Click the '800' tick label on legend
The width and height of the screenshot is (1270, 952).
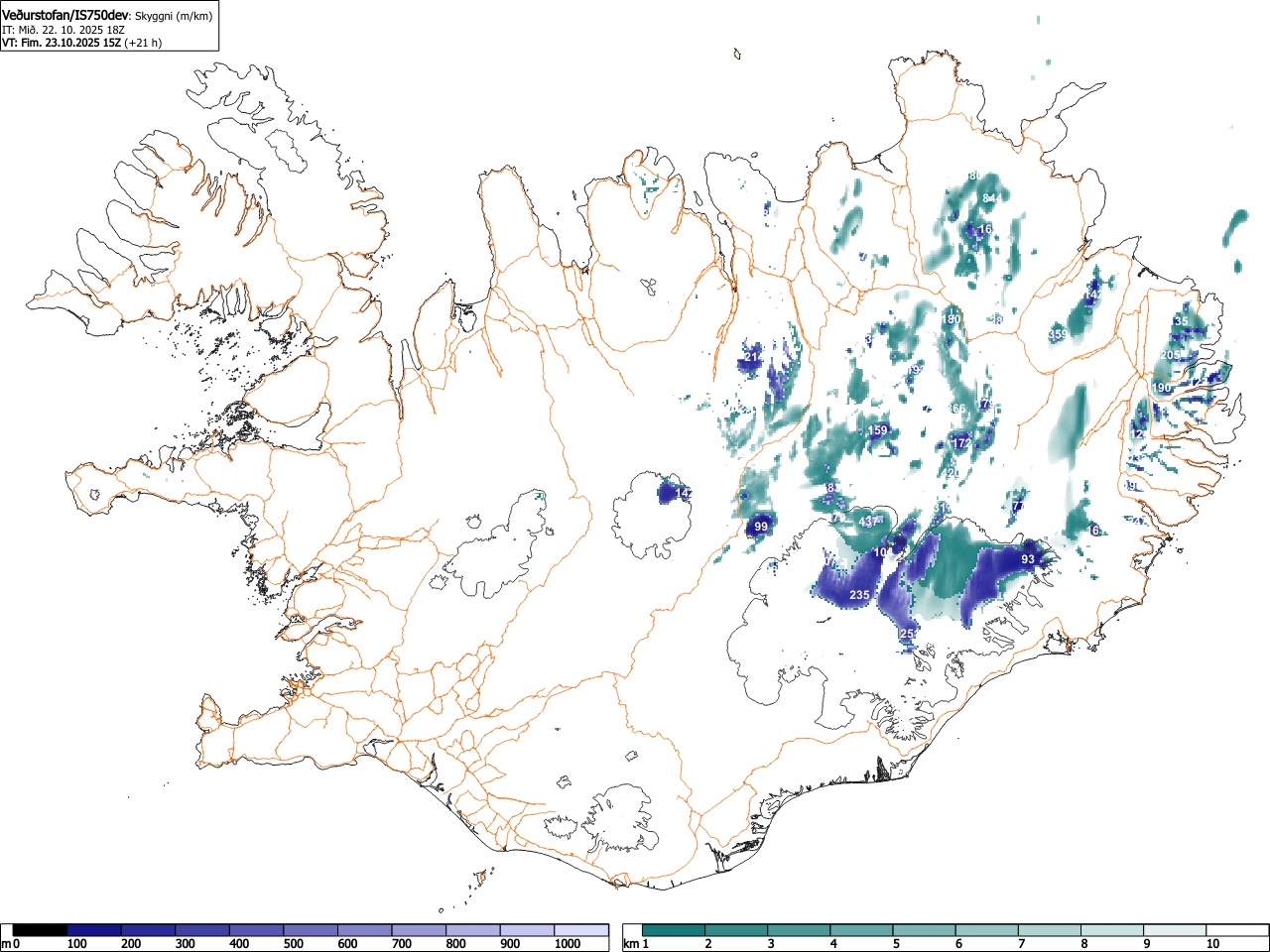(455, 944)
